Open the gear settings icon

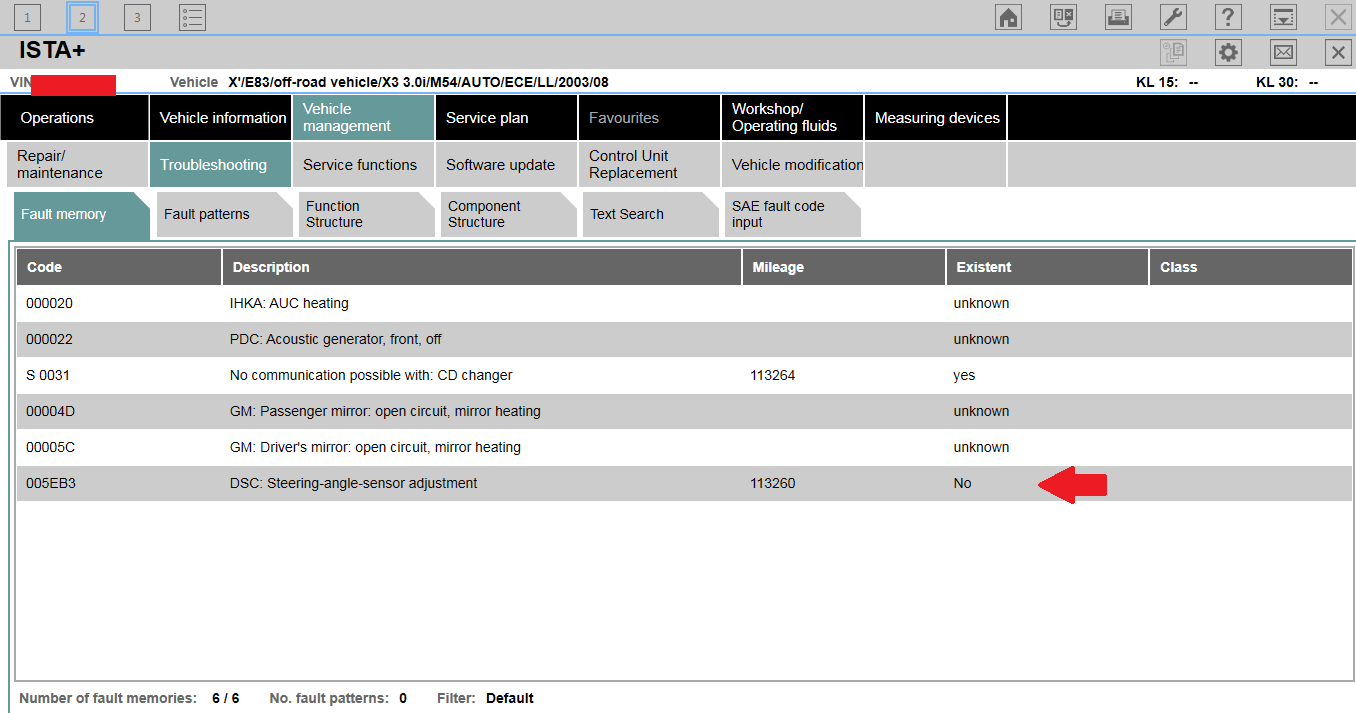[1228, 53]
